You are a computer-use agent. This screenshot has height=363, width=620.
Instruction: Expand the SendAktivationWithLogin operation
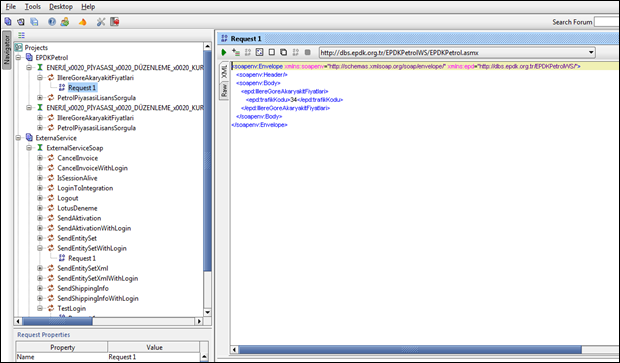click(40, 228)
